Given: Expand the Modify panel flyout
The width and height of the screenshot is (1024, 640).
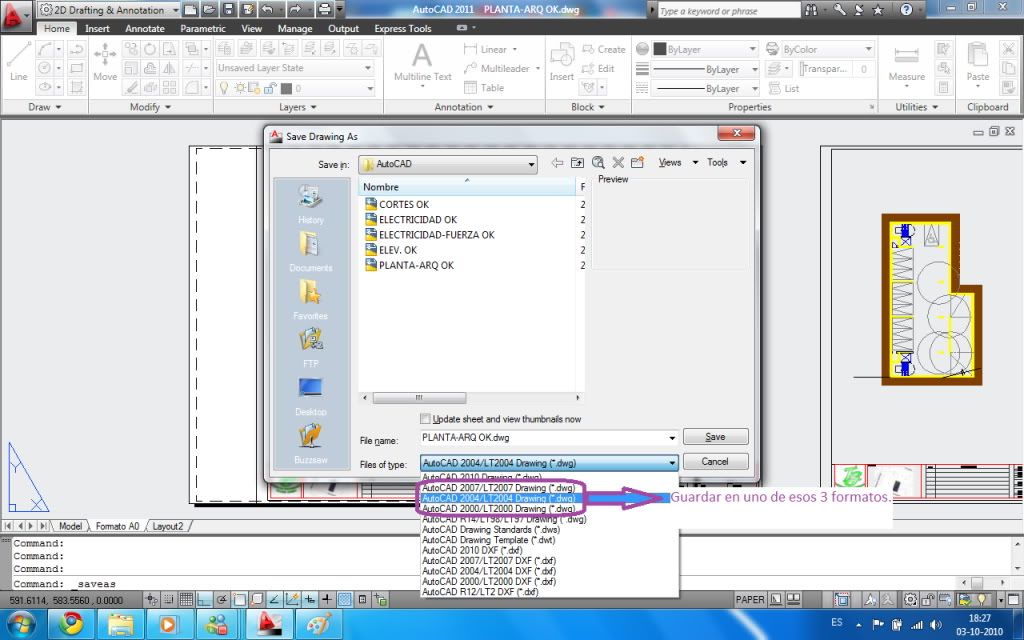Looking at the screenshot, I should (x=150, y=107).
